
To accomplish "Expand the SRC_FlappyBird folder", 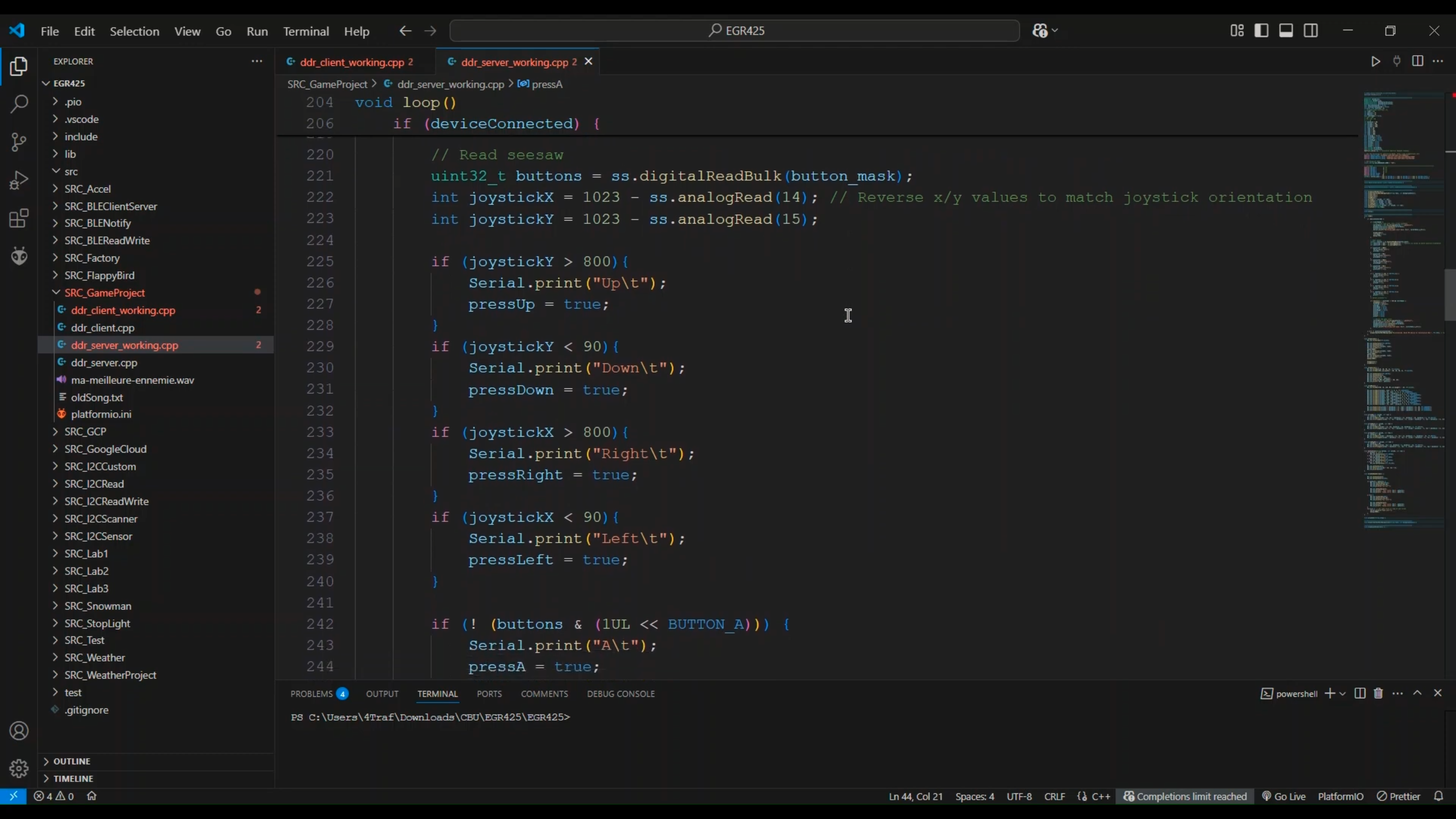I will pyautogui.click(x=99, y=275).
